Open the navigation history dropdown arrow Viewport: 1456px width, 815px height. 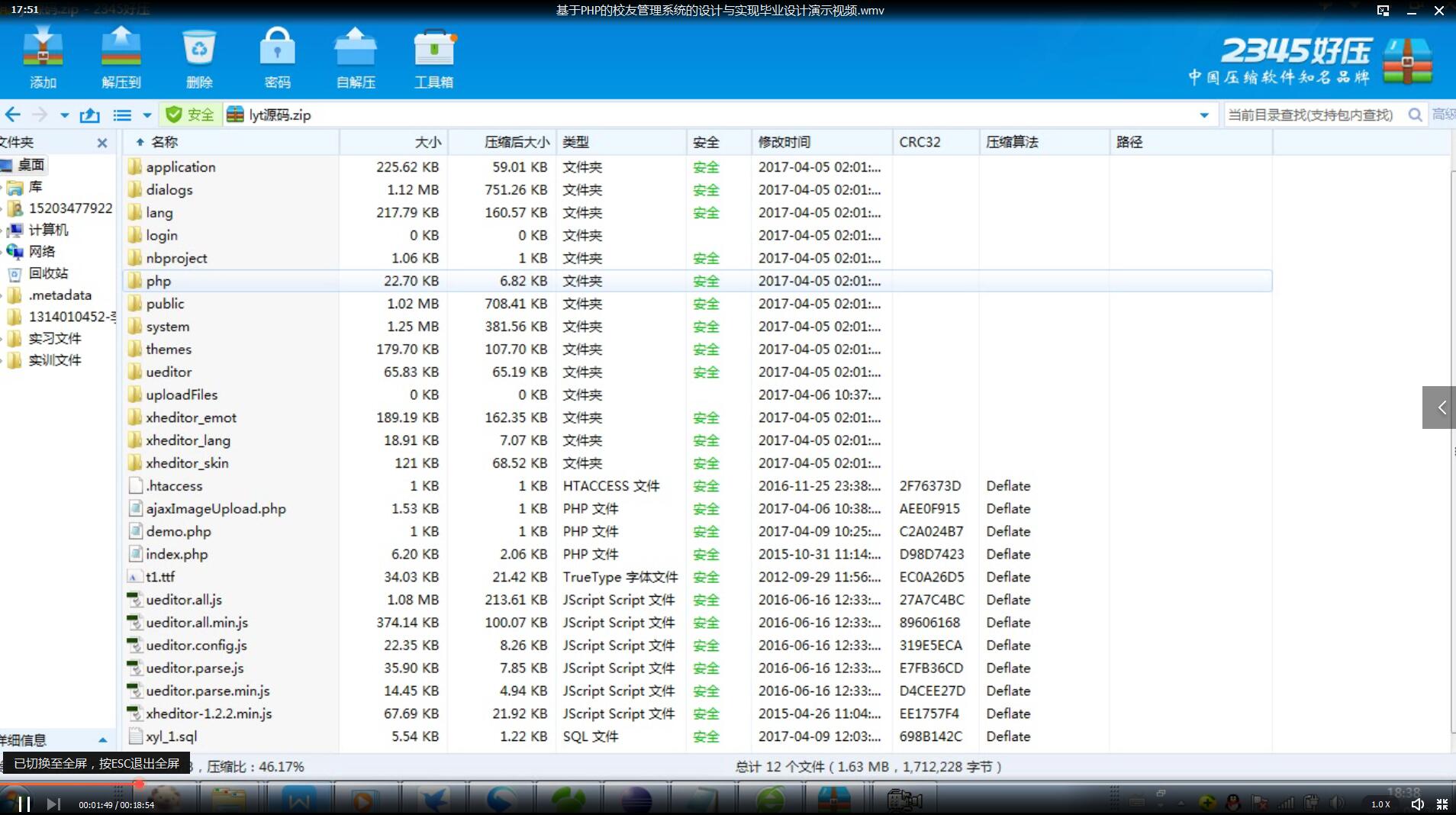pos(65,115)
